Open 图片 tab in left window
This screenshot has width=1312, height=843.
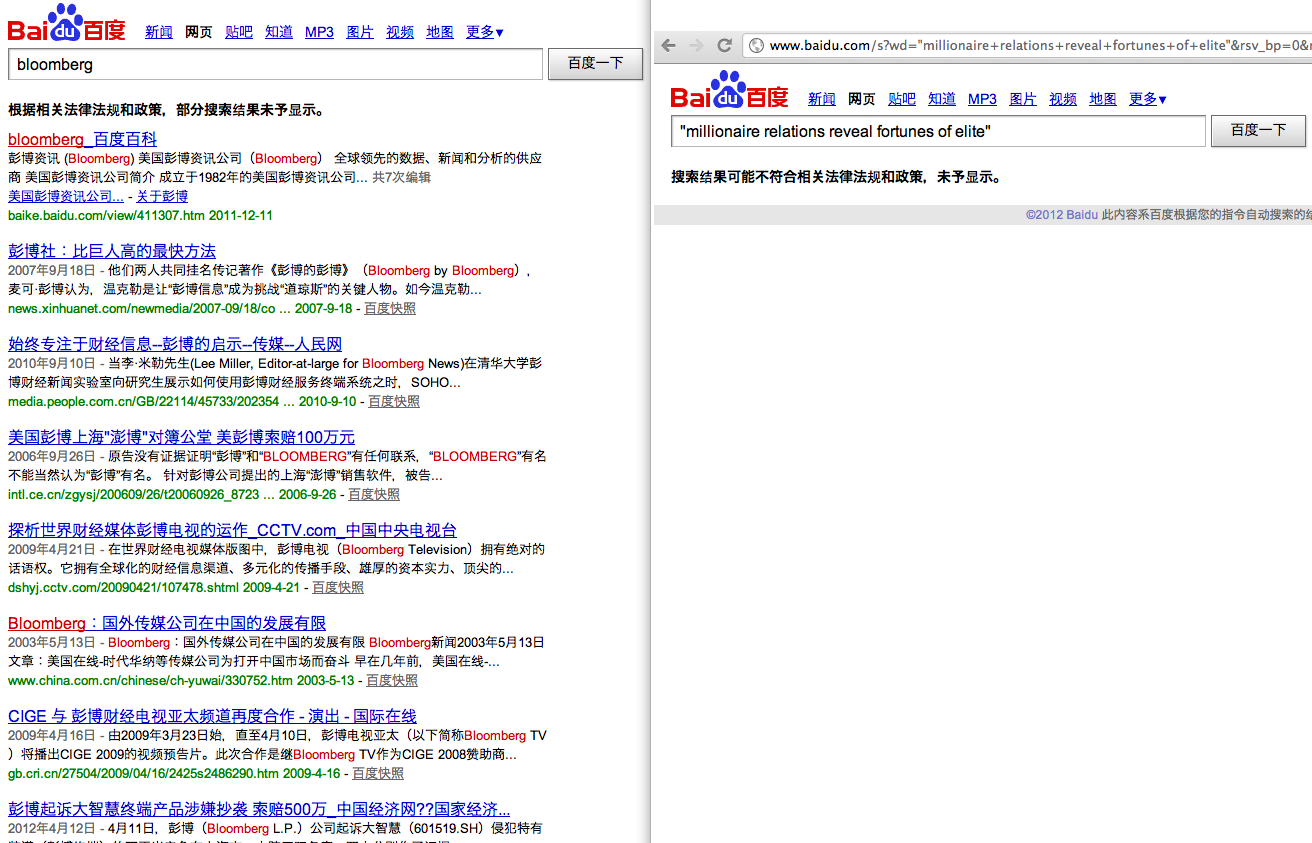click(360, 32)
